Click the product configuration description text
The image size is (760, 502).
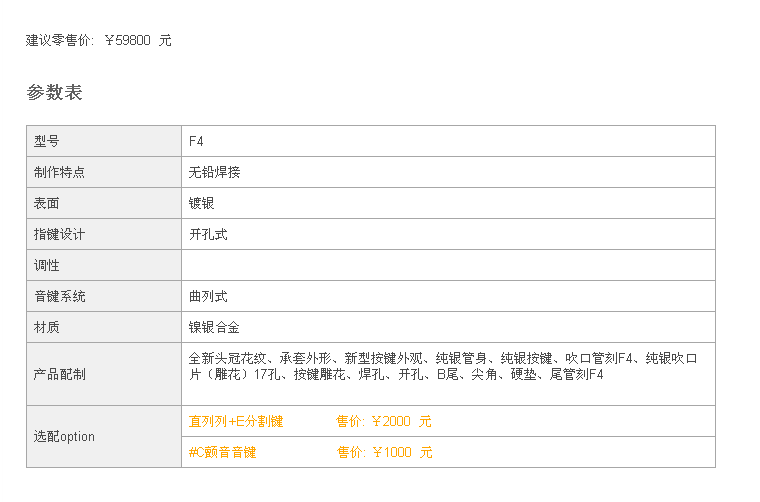[x=443, y=366]
